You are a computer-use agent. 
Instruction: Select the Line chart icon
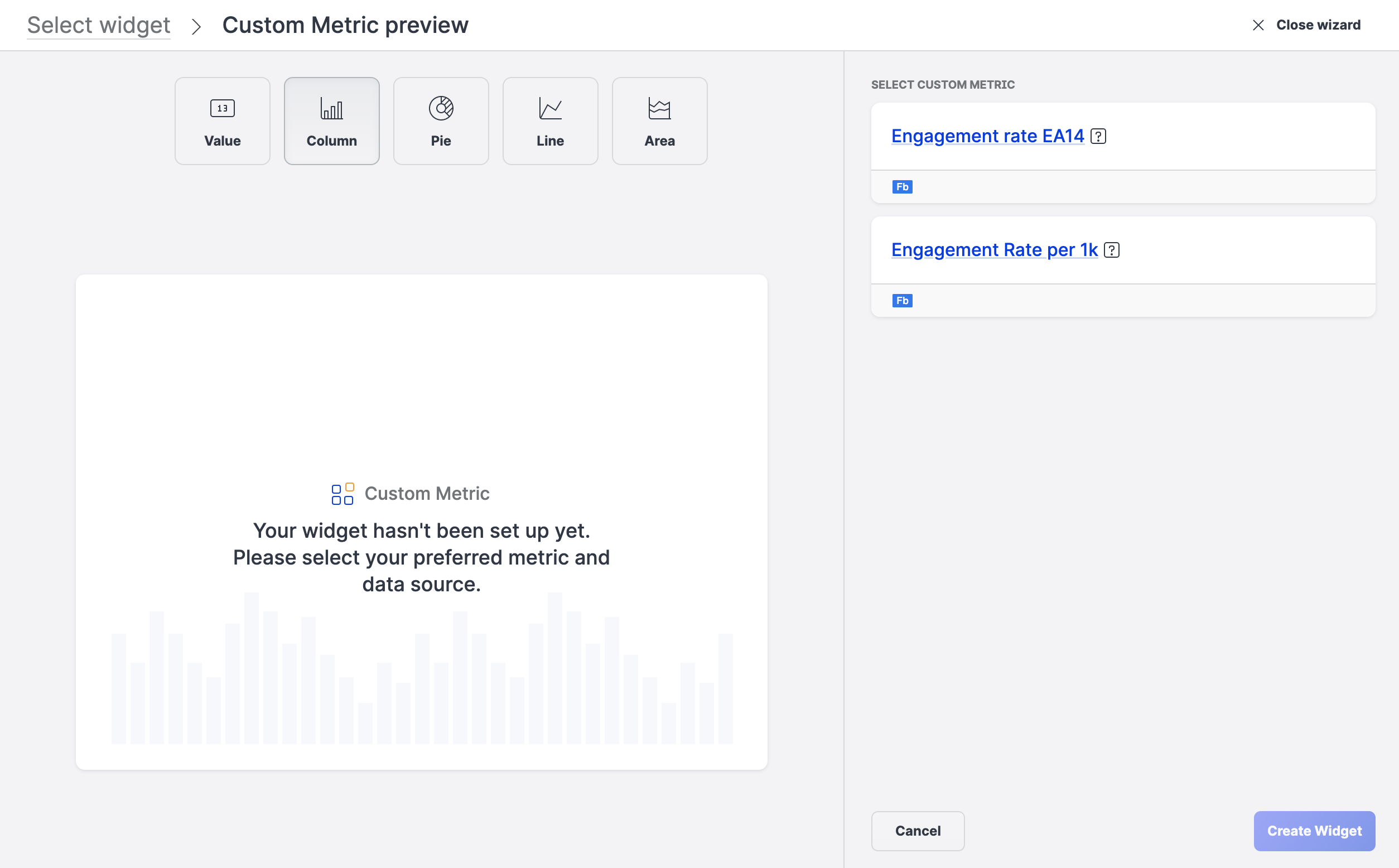click(549, 108)
